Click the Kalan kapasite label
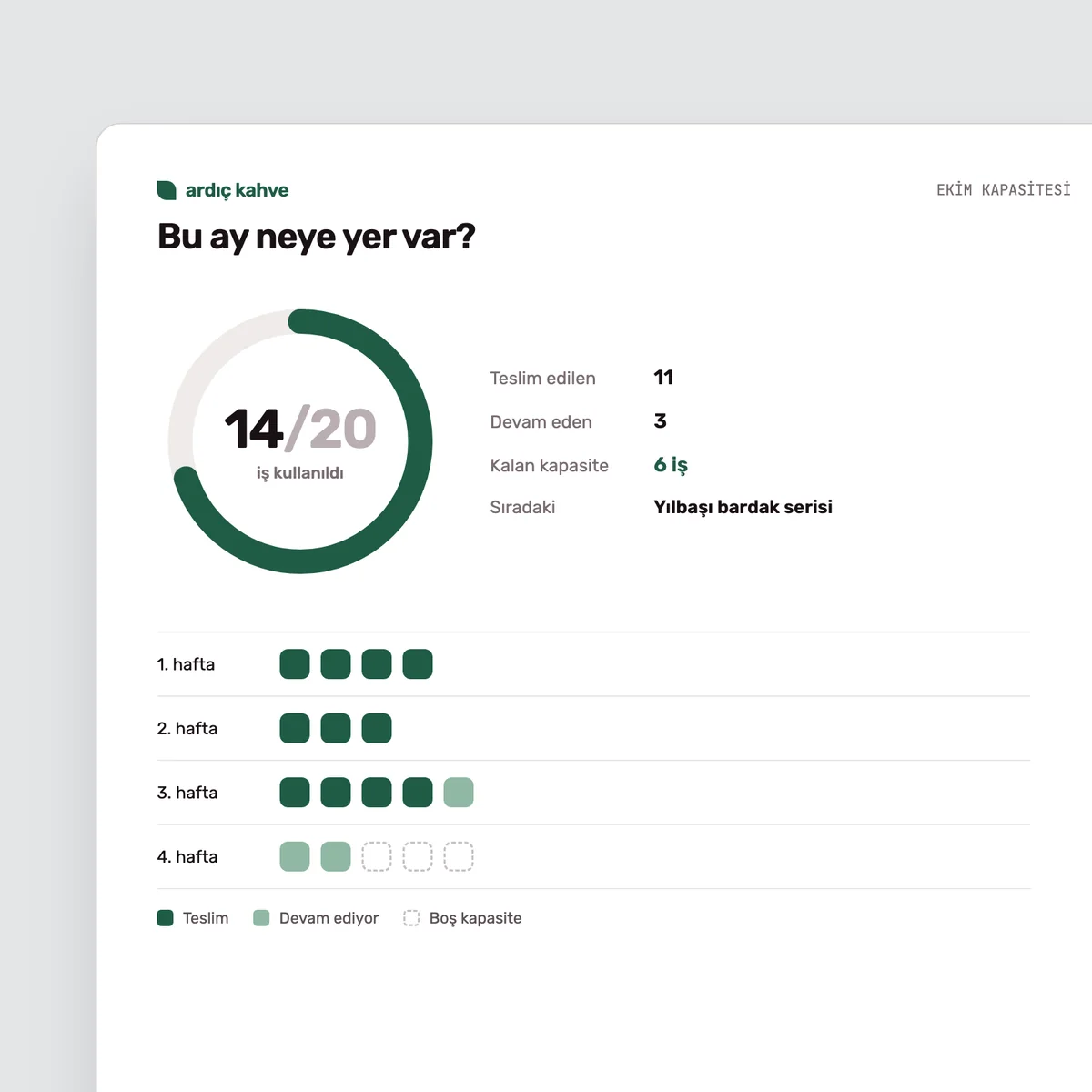 click(549, 466)
